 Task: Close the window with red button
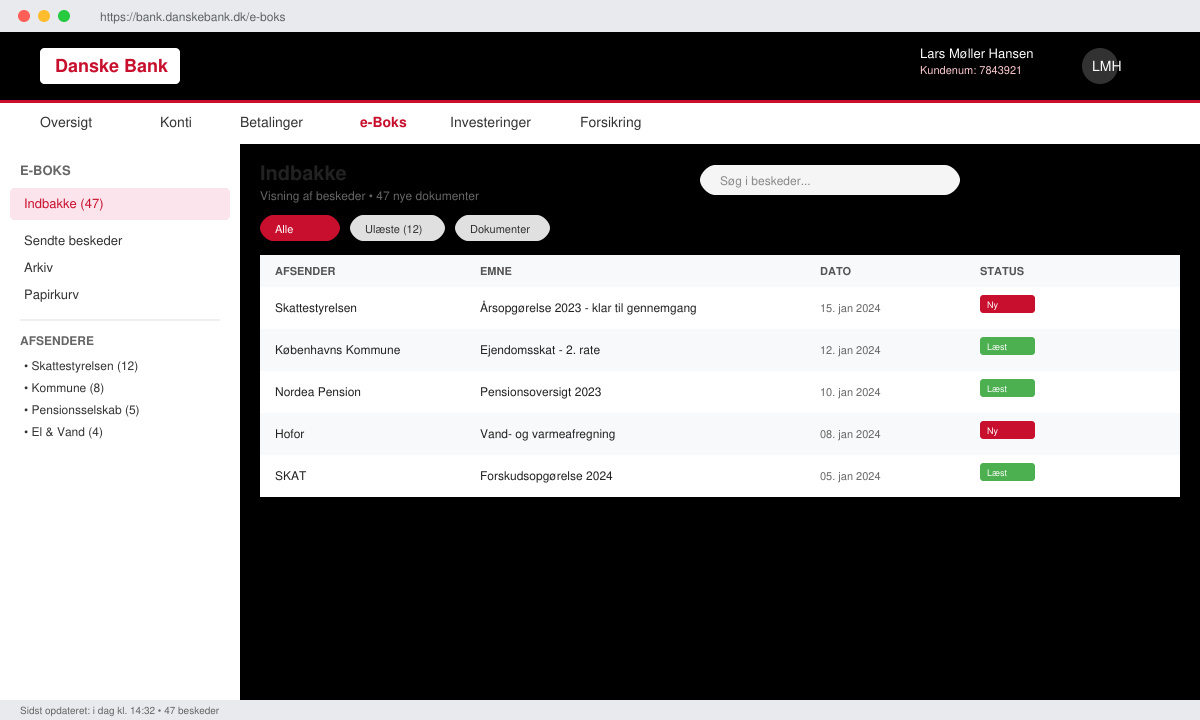coord(24,16)
